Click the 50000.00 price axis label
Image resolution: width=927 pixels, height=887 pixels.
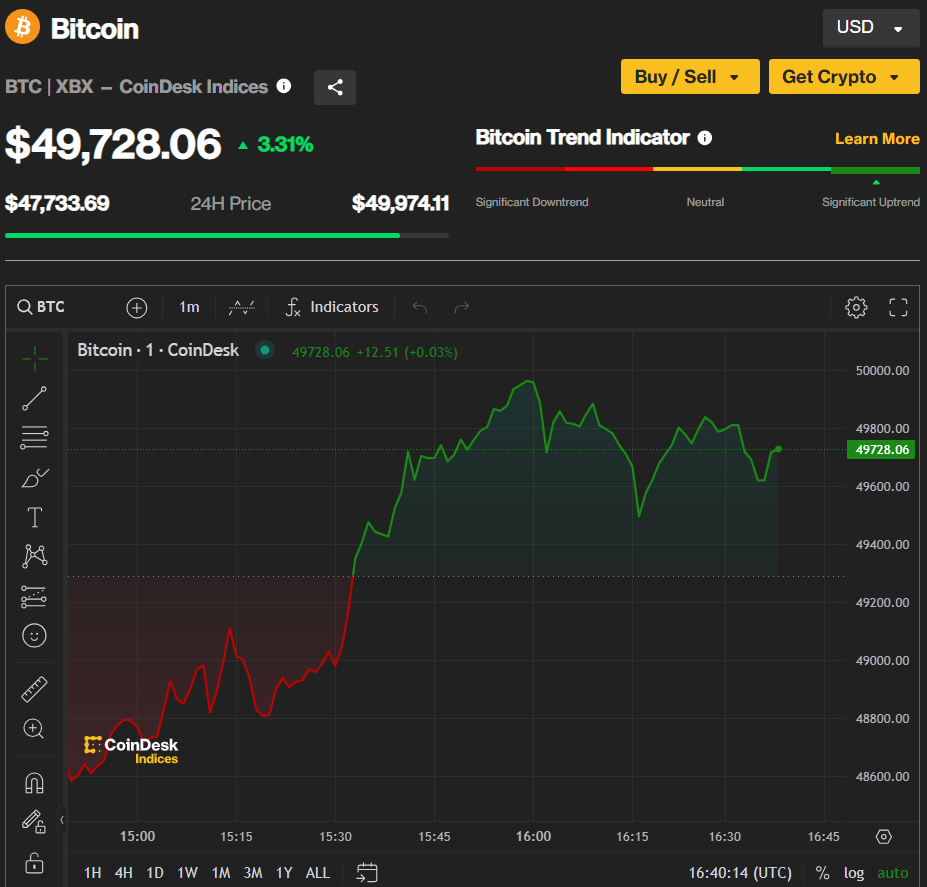click(883, 371)
